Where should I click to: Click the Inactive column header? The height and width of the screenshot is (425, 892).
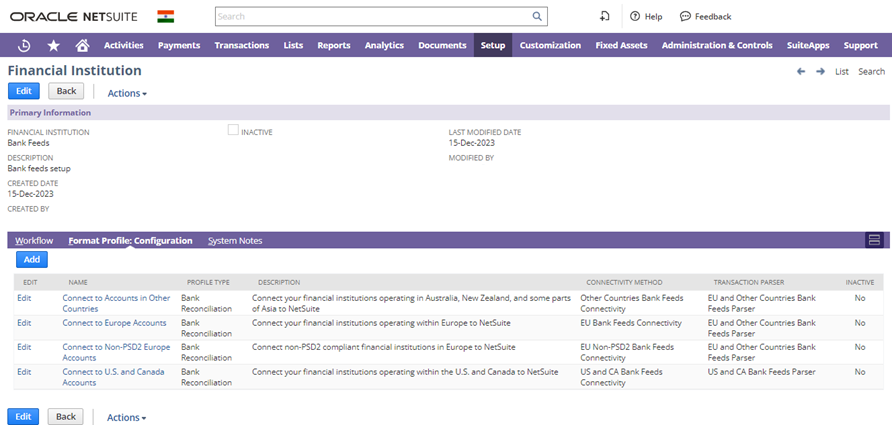[860, 282]
